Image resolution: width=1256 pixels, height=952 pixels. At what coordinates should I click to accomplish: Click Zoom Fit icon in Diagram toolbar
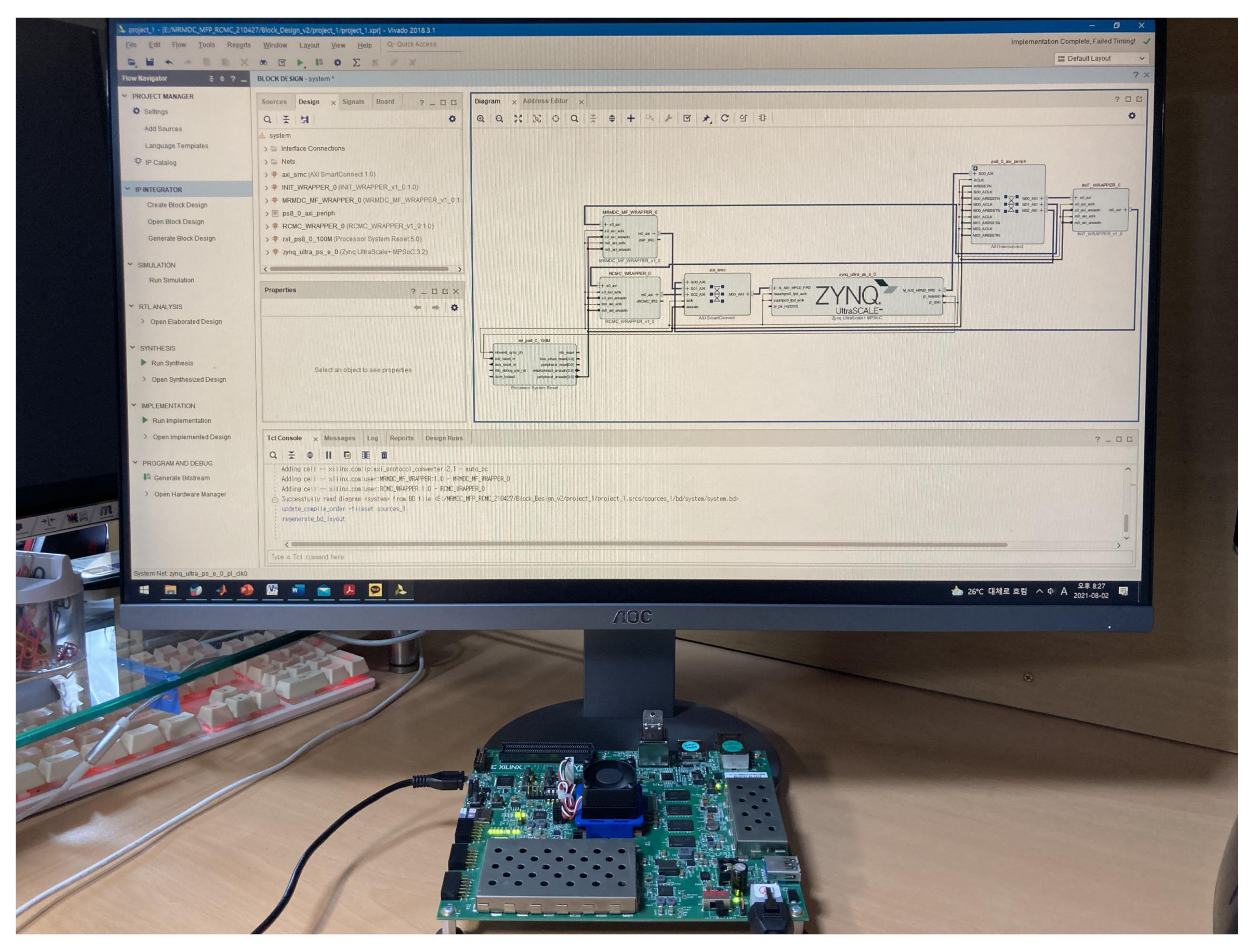pyautogui.click(x=518, y=118)
